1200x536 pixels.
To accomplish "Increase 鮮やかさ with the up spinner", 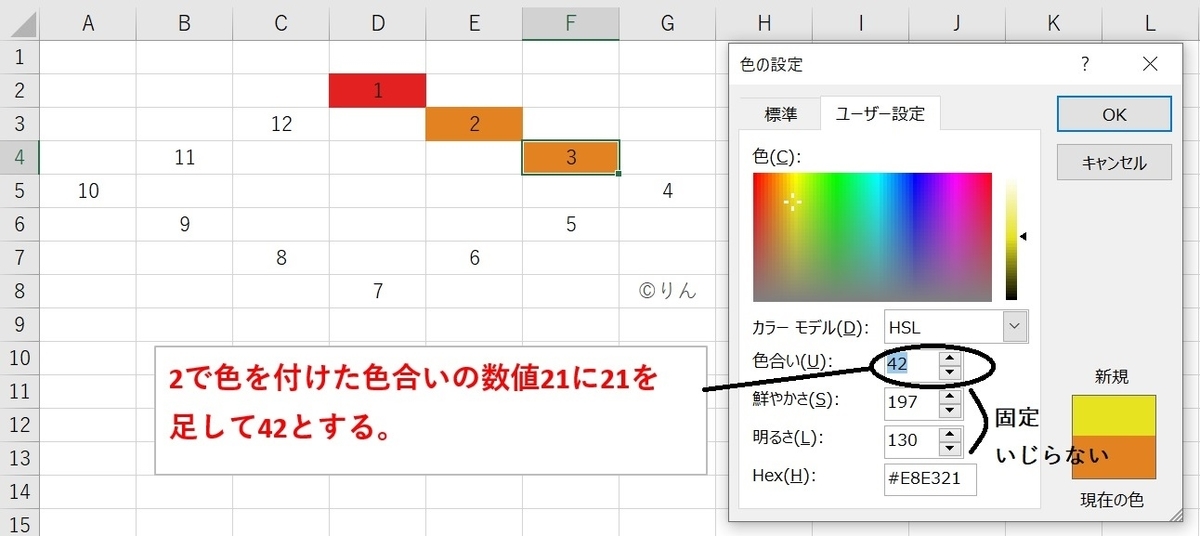I will pyautogui.click(x=950, y=394).
